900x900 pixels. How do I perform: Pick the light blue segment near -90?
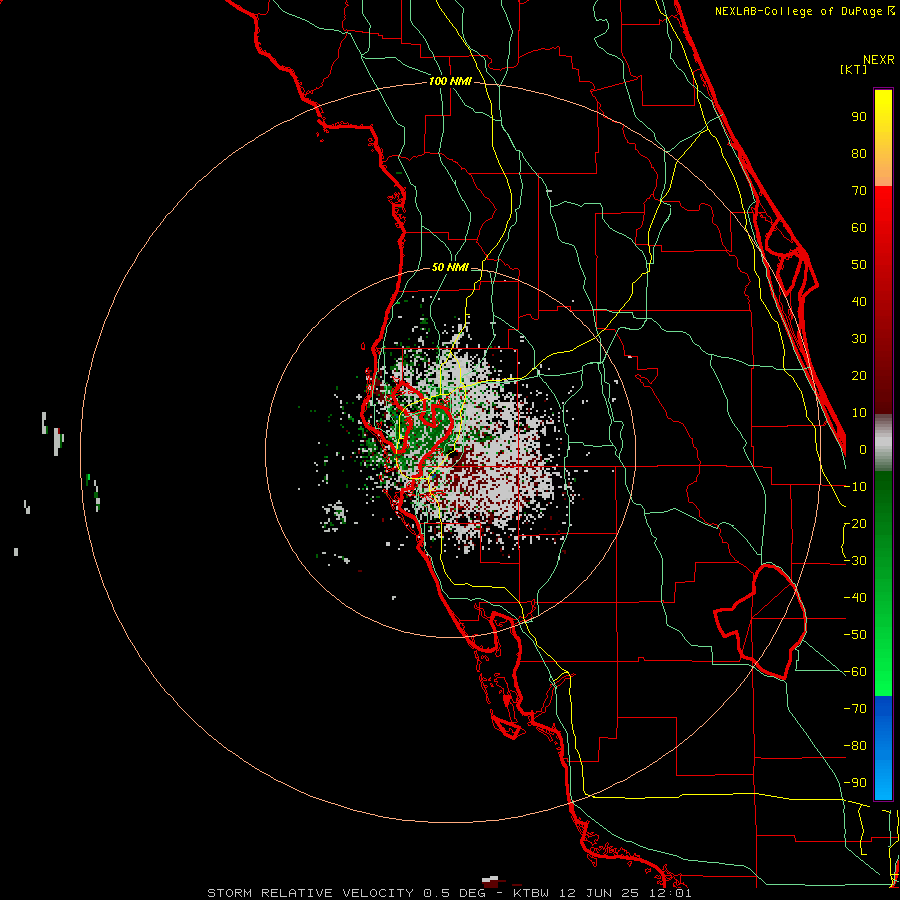(883, 781)
